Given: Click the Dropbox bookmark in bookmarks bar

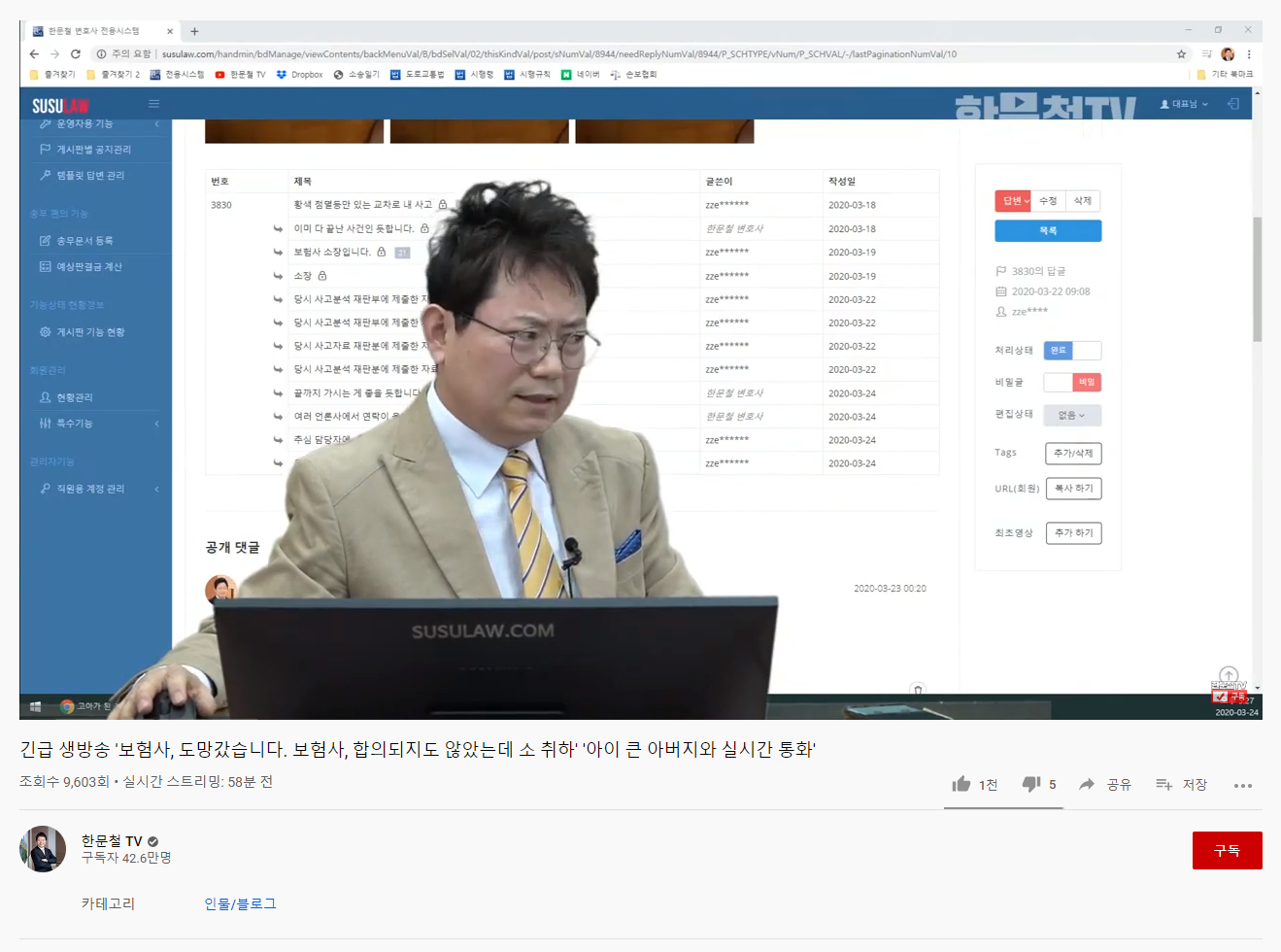Looking at the screenshot, I should tap(300, 75).
